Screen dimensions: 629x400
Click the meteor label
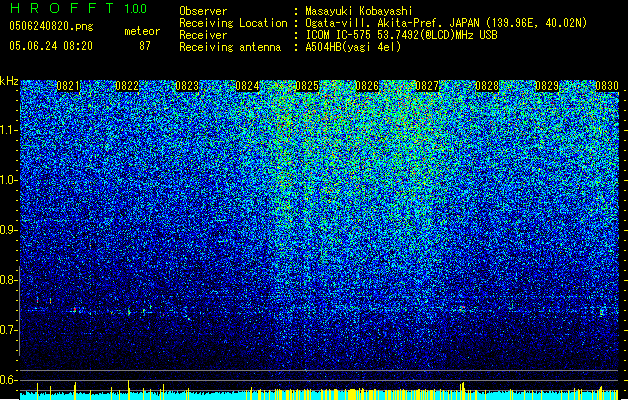(x=142, y=32)
